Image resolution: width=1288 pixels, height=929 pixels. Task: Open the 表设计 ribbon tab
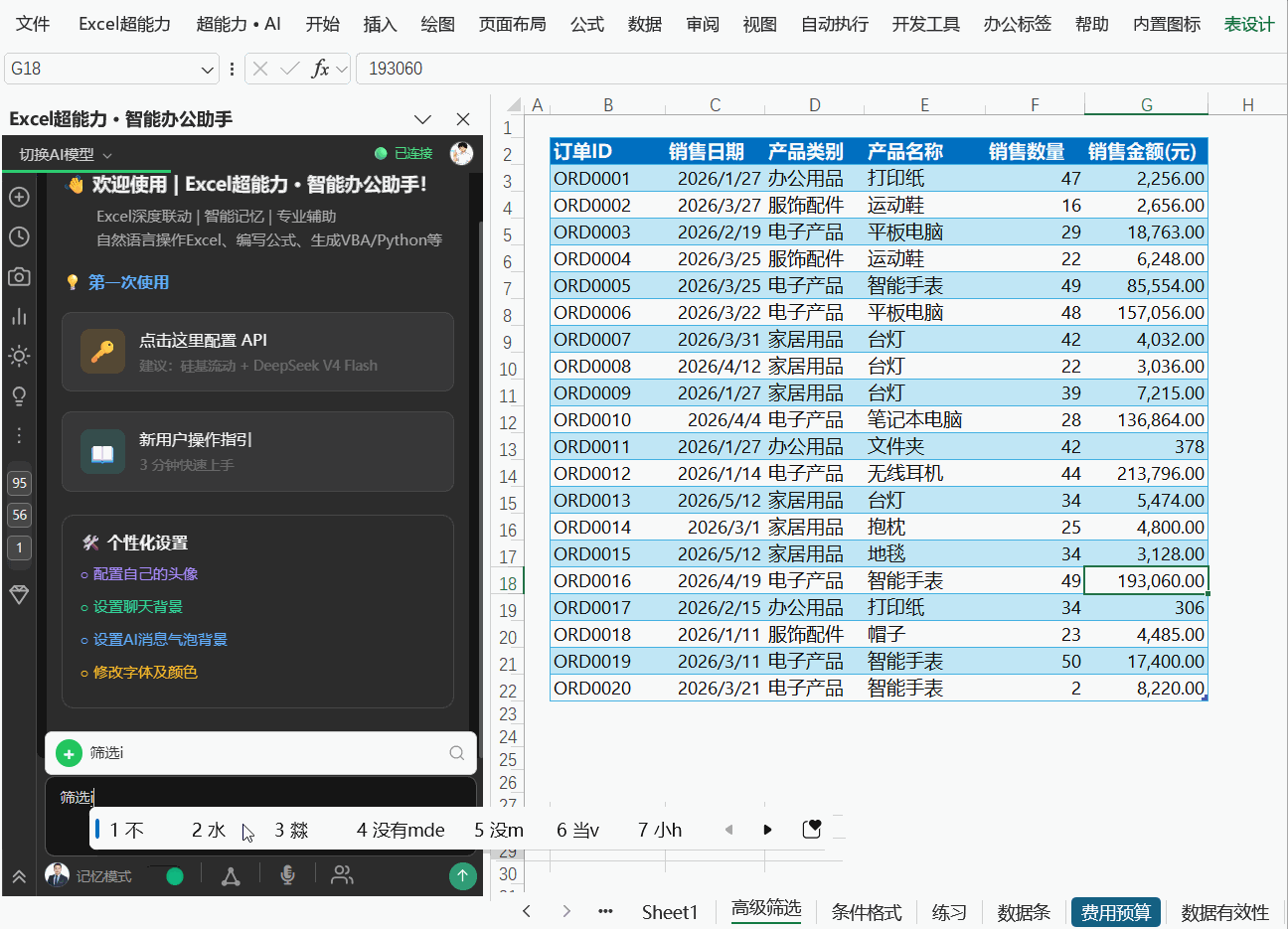point(1249,24)
